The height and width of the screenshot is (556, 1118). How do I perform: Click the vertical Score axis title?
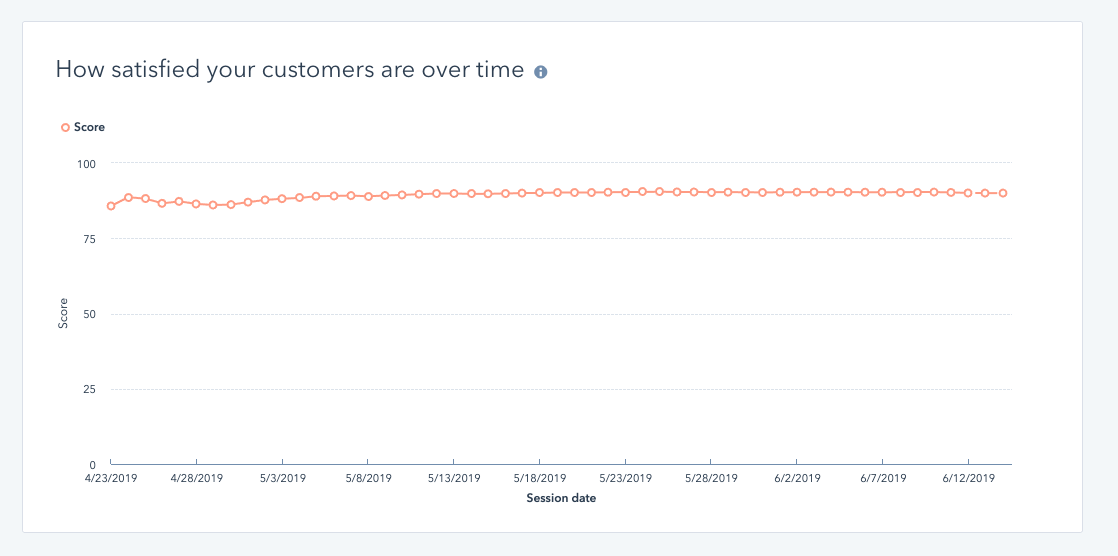point(63,314)
